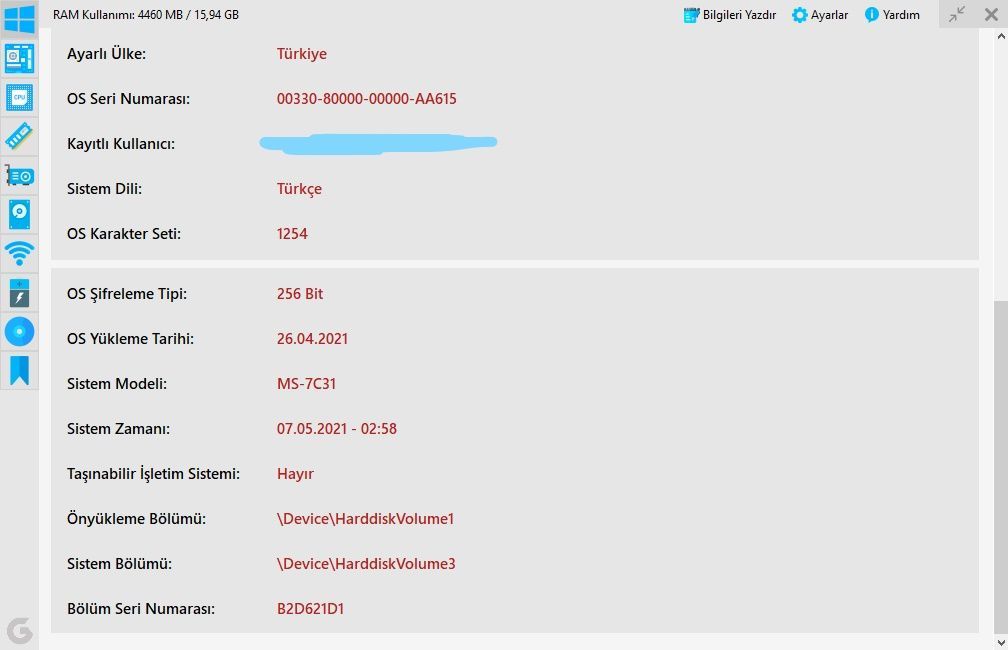
Task: Select the RAM memory stick icon
Action: [19, 136]
